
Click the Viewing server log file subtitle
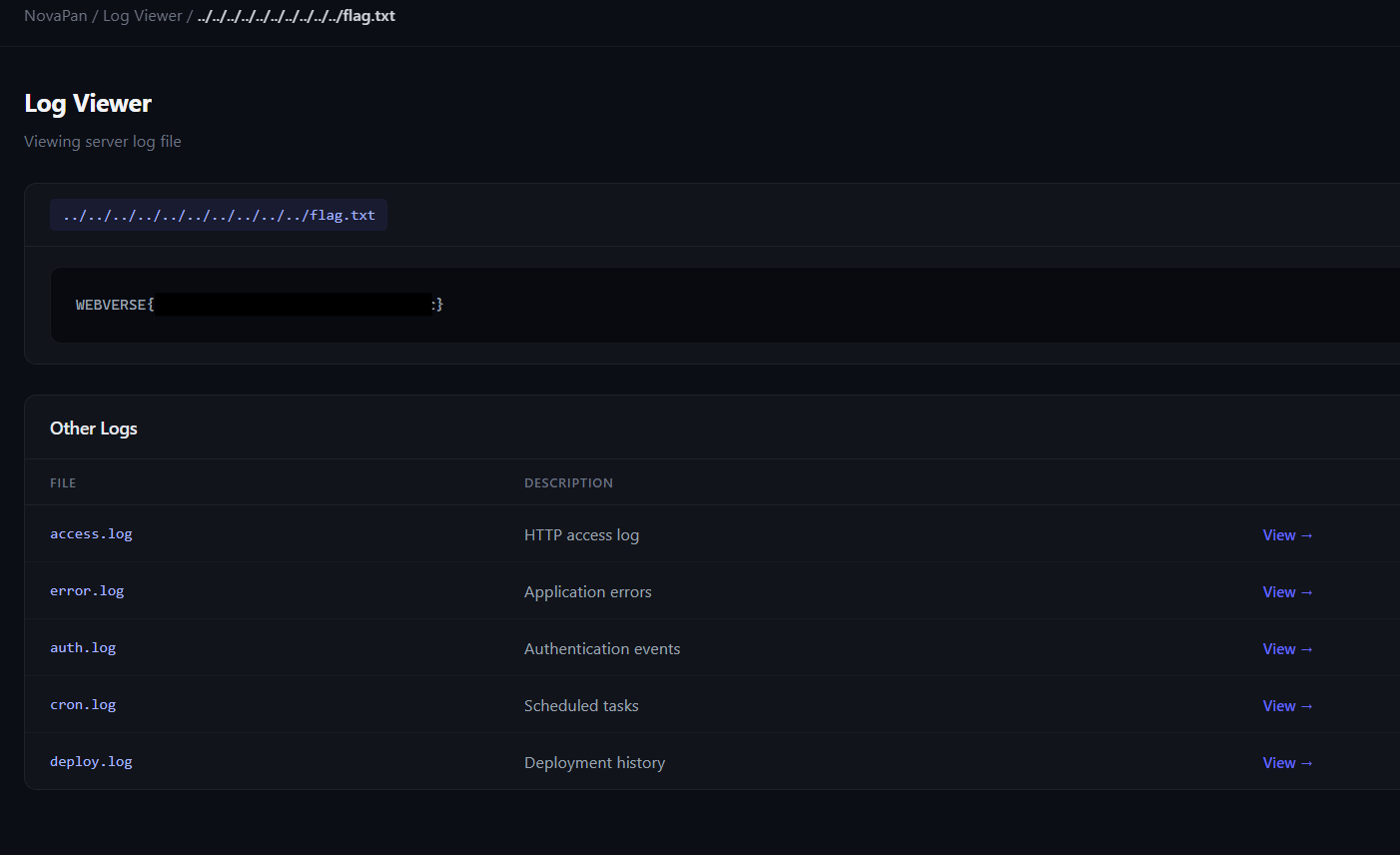pos(103,142)
